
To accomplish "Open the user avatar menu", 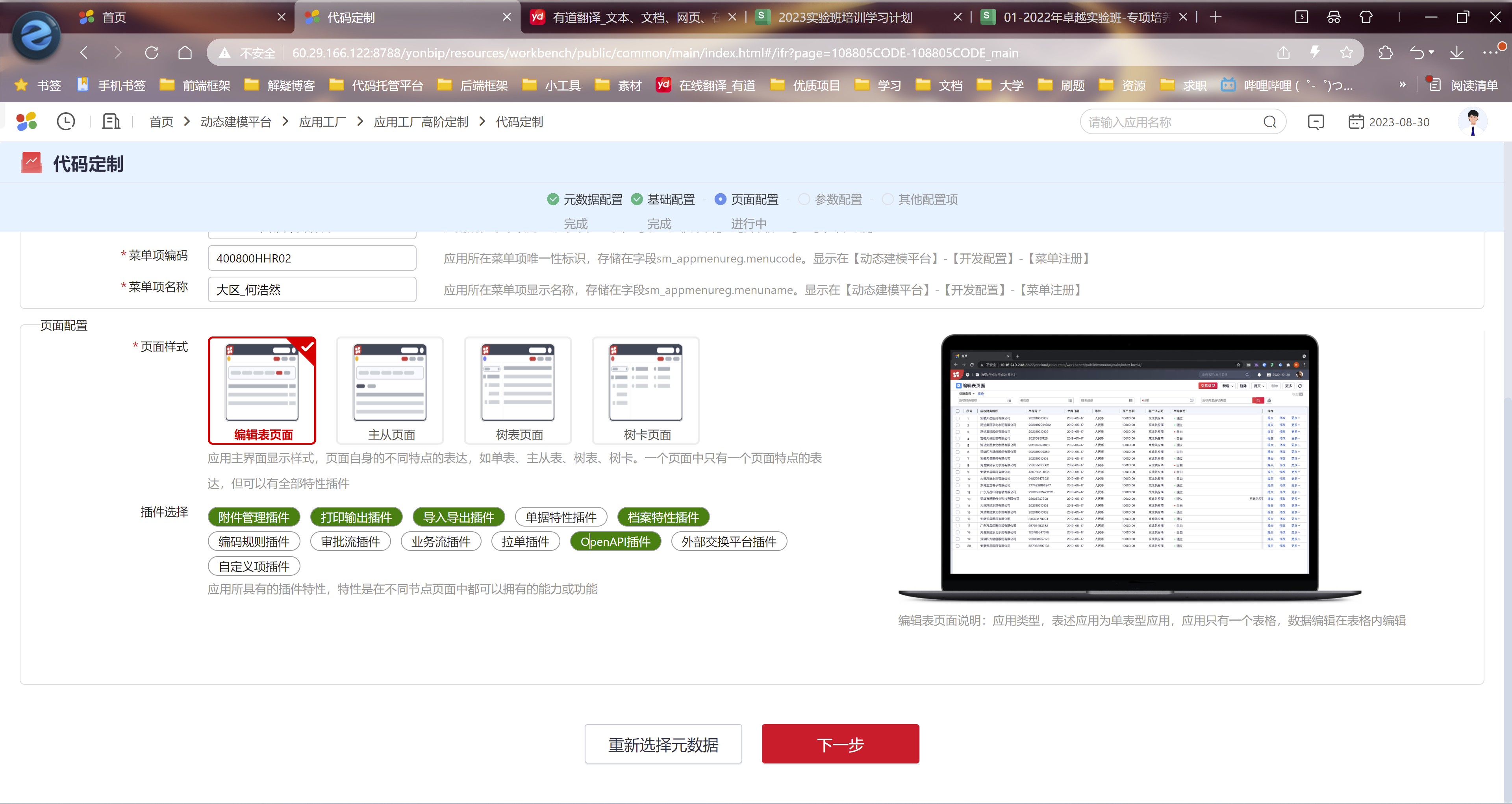I will tap(1472, 121).
